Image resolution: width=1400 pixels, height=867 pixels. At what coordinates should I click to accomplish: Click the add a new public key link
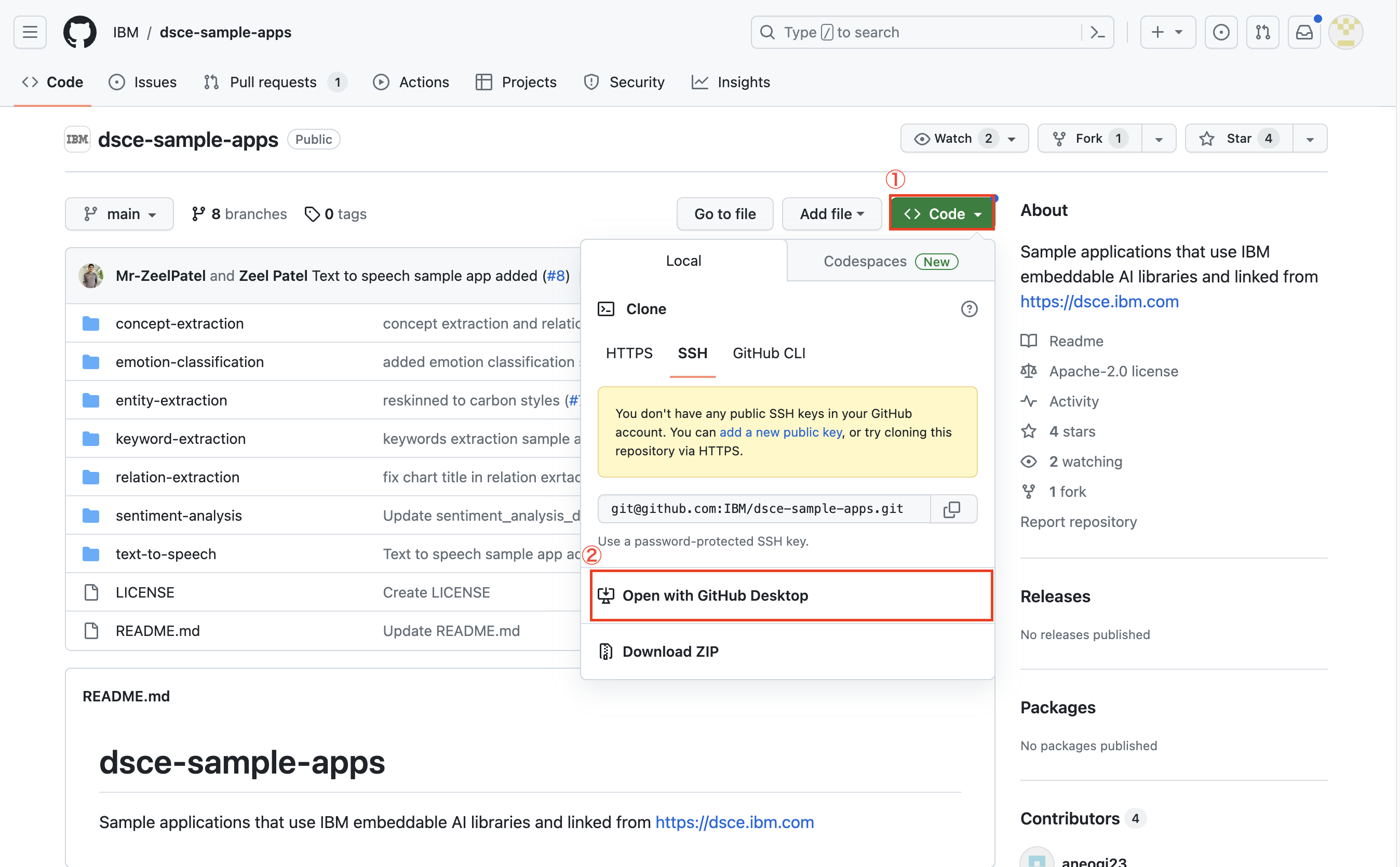pyautogui.click(x=780, y=432)
